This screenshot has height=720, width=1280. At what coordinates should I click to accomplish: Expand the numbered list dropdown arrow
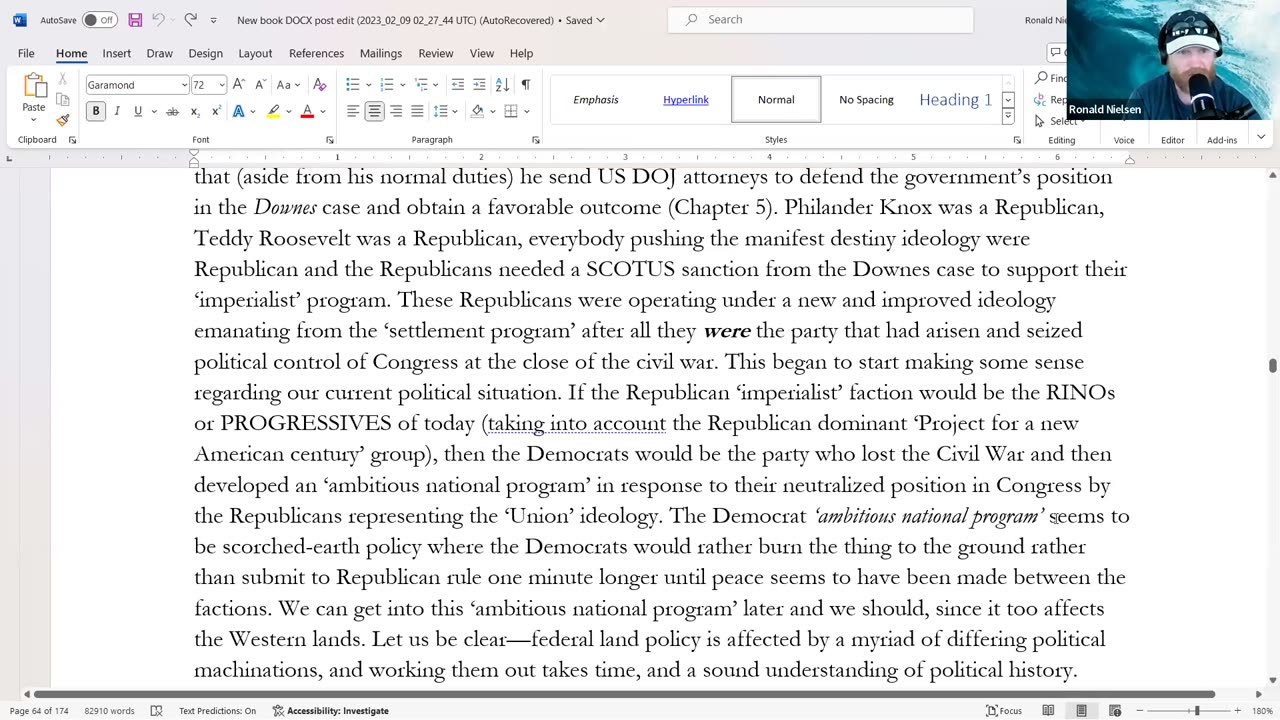[403, 85]
